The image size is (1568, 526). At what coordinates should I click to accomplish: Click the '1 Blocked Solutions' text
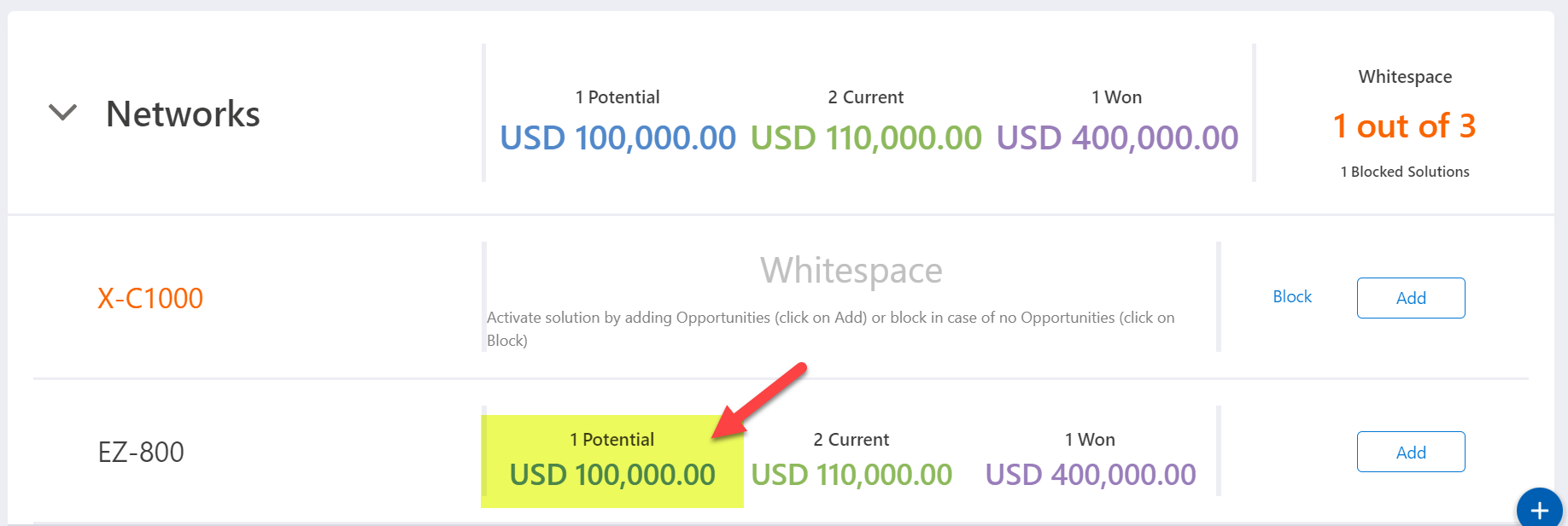pos(1405,172)
